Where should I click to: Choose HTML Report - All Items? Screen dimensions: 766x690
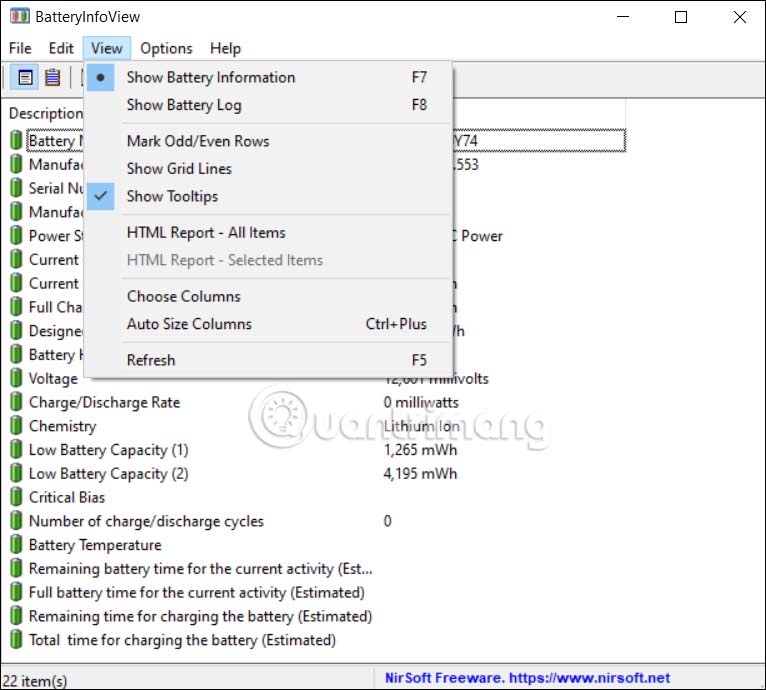pyautogui.click(x=268, y=233)
